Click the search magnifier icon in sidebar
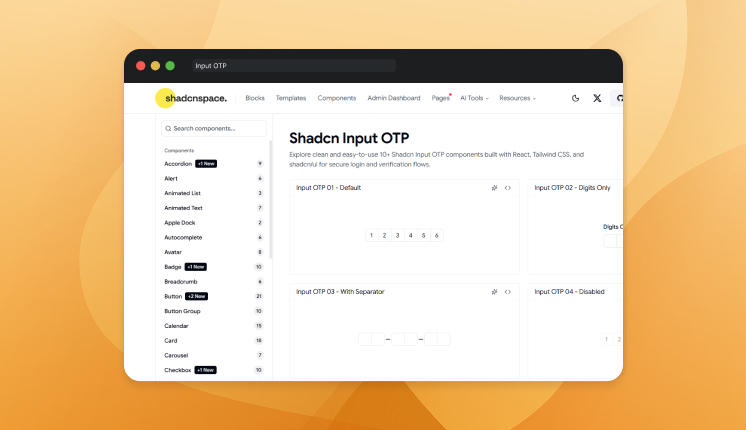Image resolution: width=746 pixels, height=430 pixels. coord(168,128)
